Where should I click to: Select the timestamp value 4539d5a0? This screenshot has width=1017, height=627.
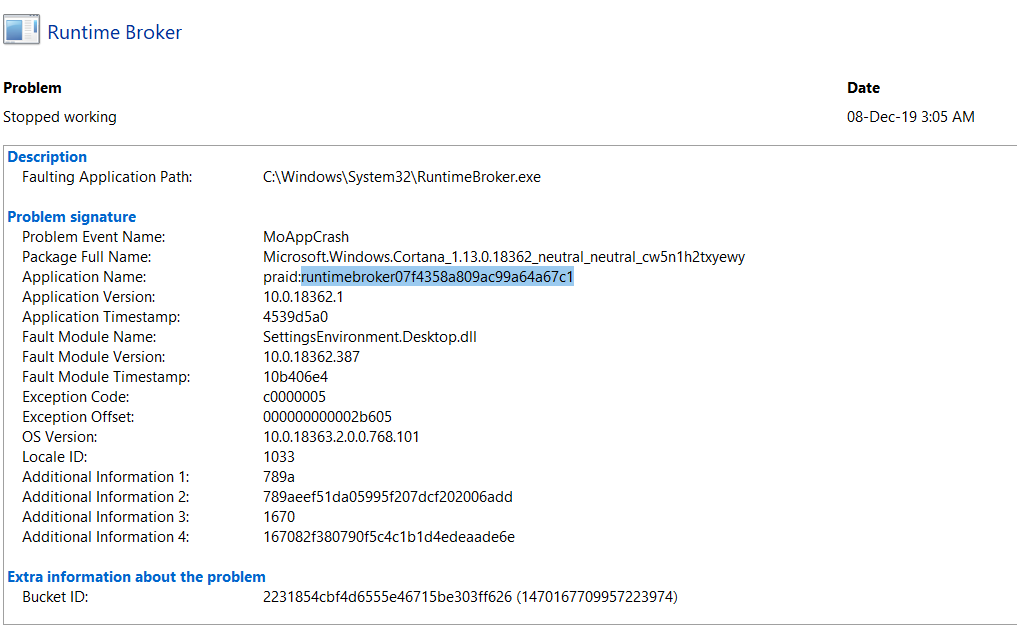point(295,317)
